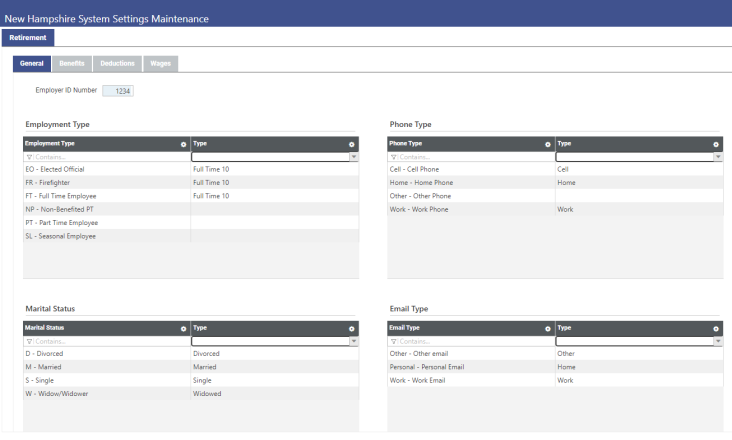Image resolution: width=732 pixels, height=440 pixels.
Task: Click filter funnel icon in Employment Type column
Action: 28,157
